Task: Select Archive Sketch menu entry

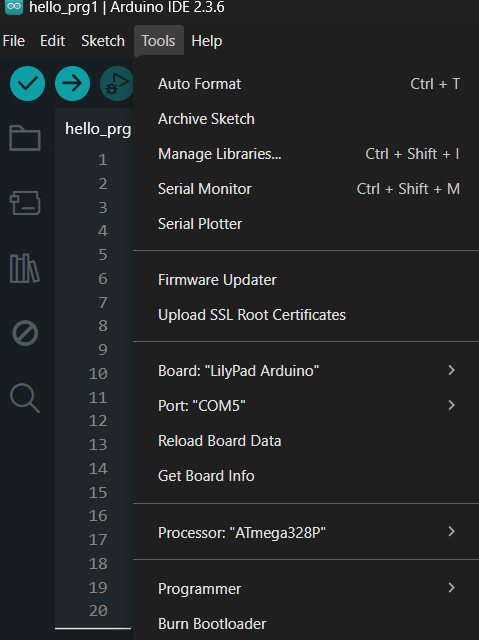Action: (306, 119)
